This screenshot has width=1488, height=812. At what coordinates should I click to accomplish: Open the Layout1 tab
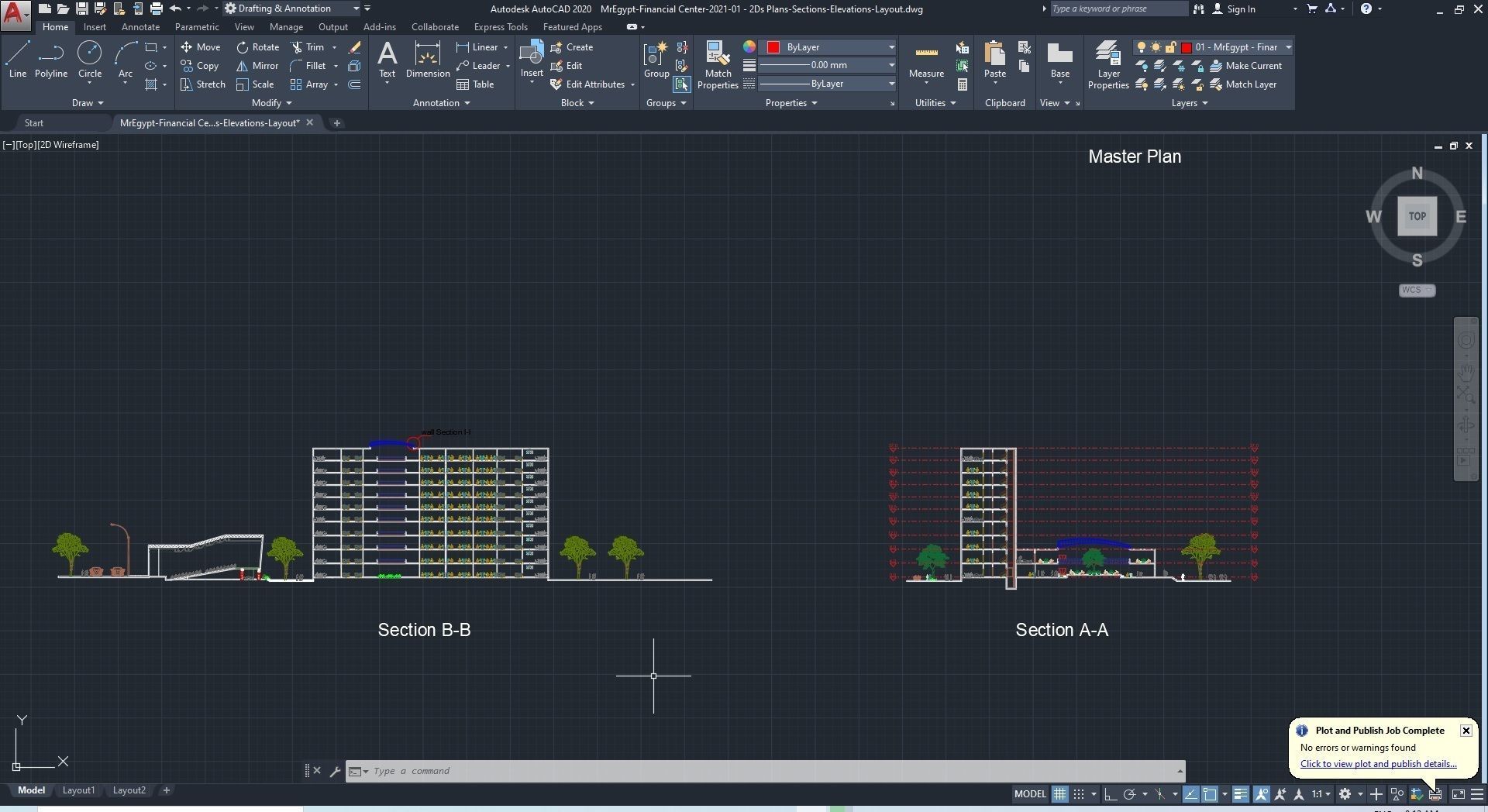pos(78,790)
